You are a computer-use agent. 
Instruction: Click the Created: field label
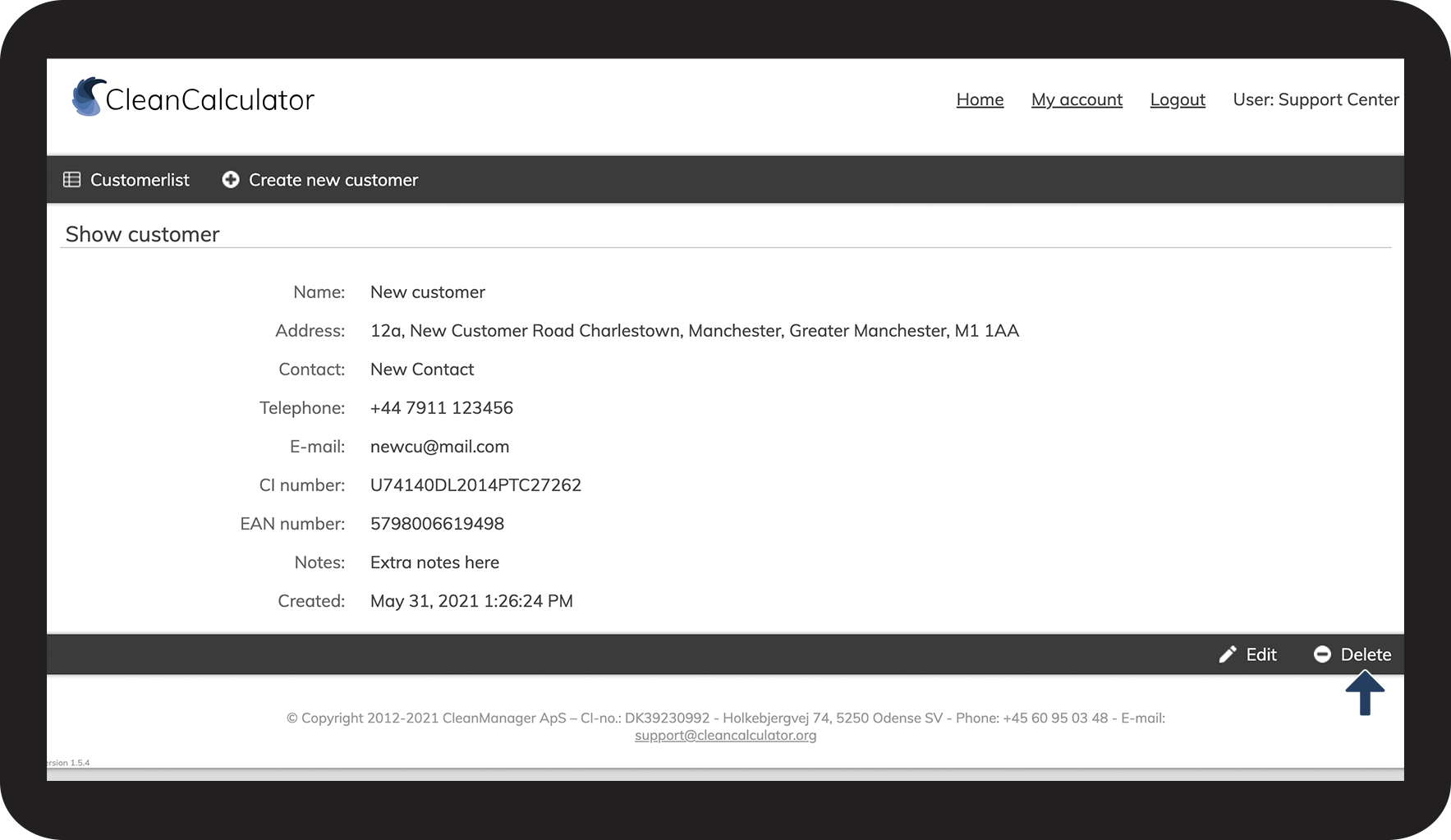(311, 601)
